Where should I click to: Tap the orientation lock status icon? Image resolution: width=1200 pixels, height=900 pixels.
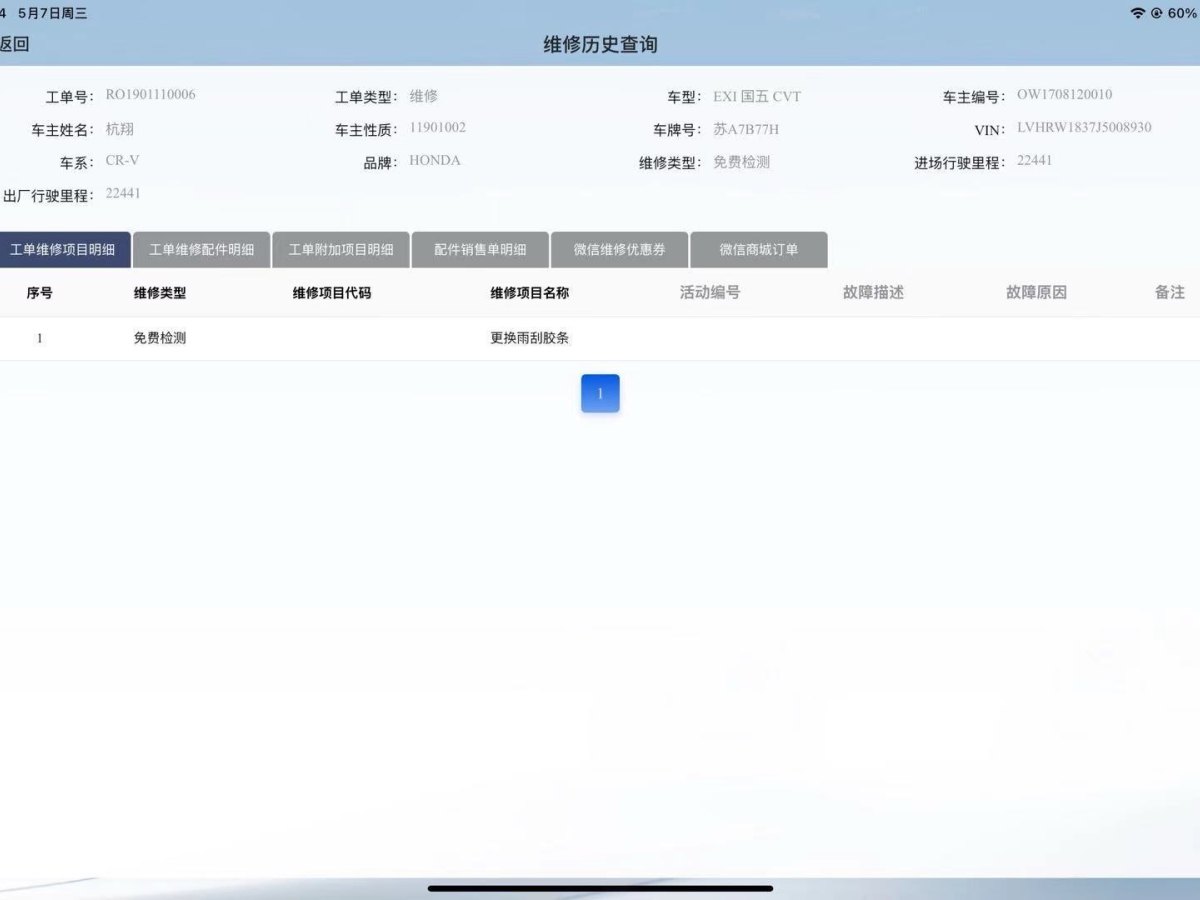tap(1157, 13)
